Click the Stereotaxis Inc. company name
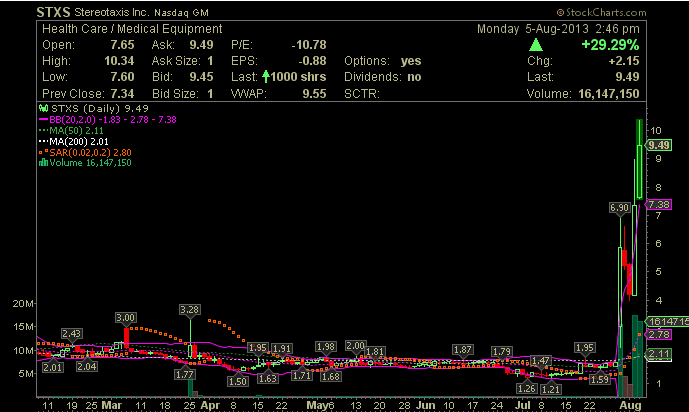The image size is (689, 412). pyautogui.click(x=112, y=12)
